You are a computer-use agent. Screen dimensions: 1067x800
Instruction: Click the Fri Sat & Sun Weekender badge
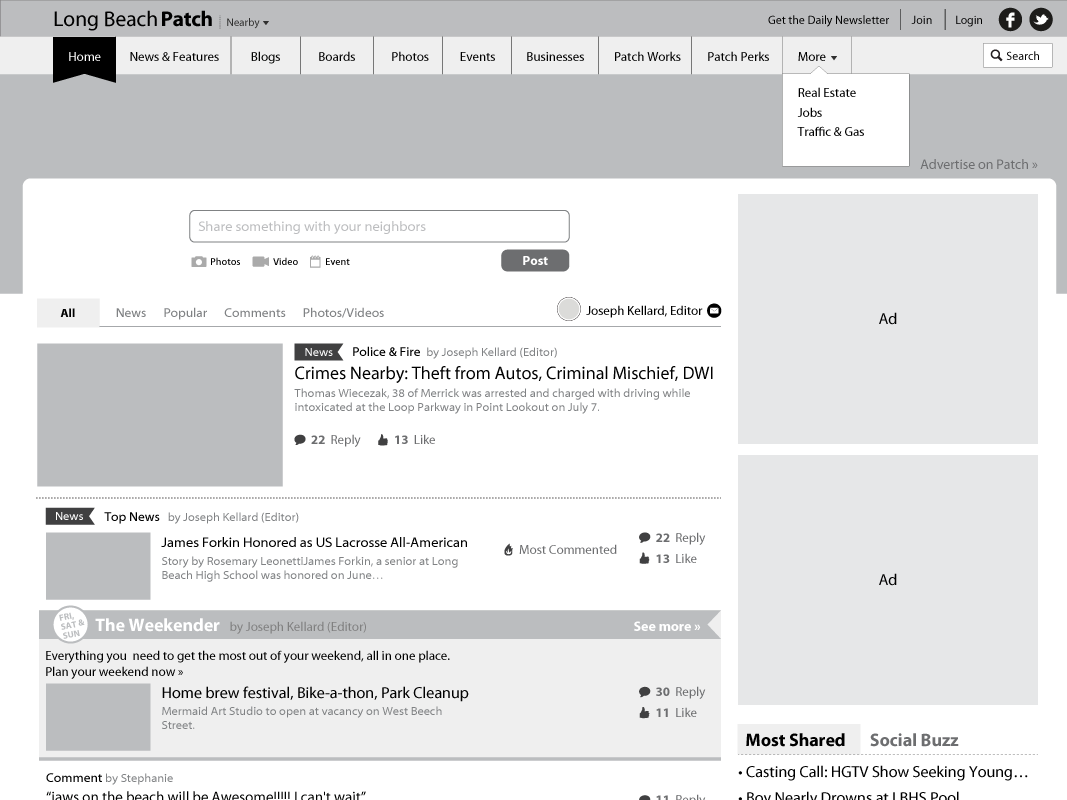(x=71, y=624)
